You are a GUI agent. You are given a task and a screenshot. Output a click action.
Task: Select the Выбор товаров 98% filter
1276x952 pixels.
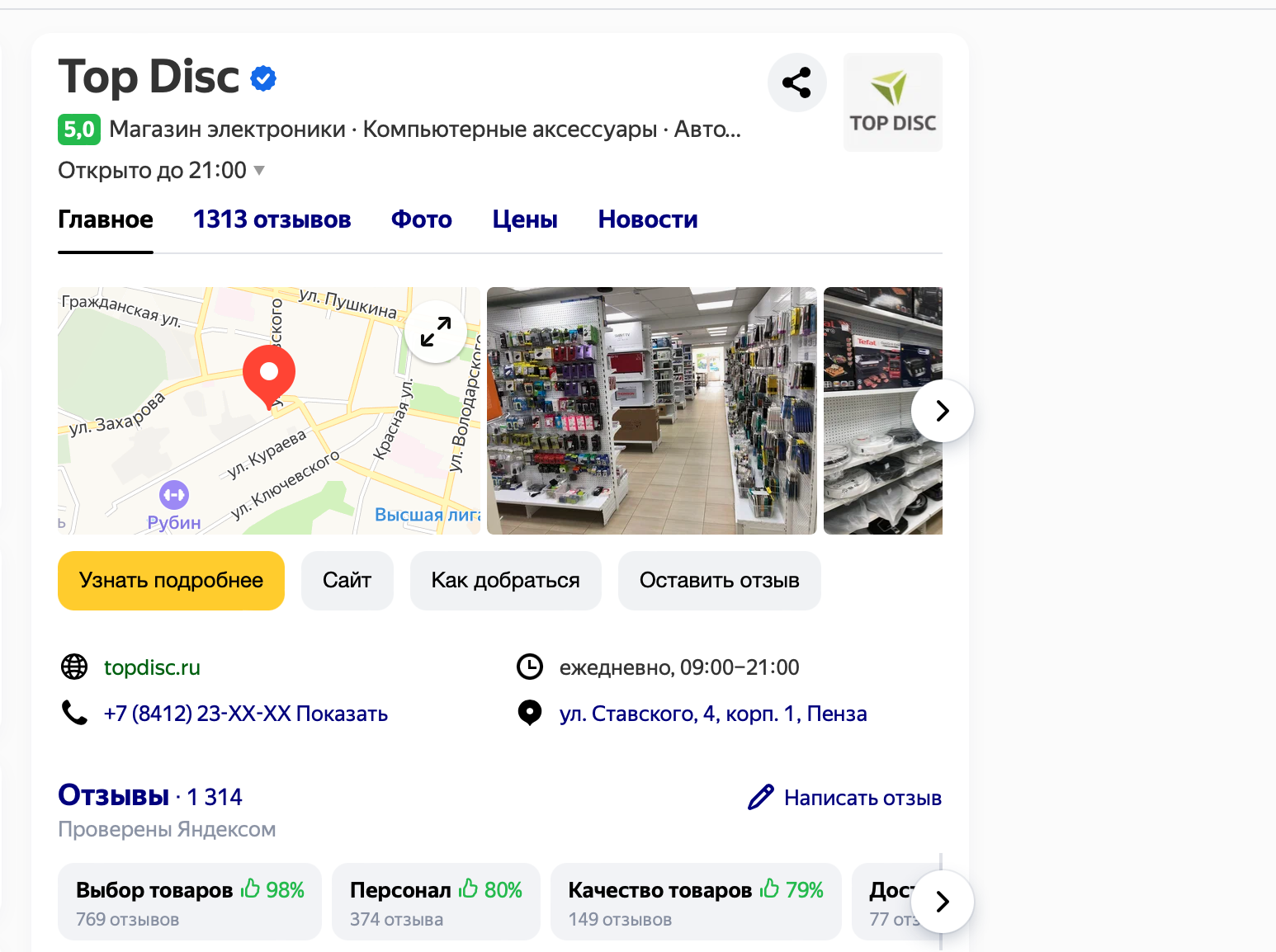coord(190,902)
